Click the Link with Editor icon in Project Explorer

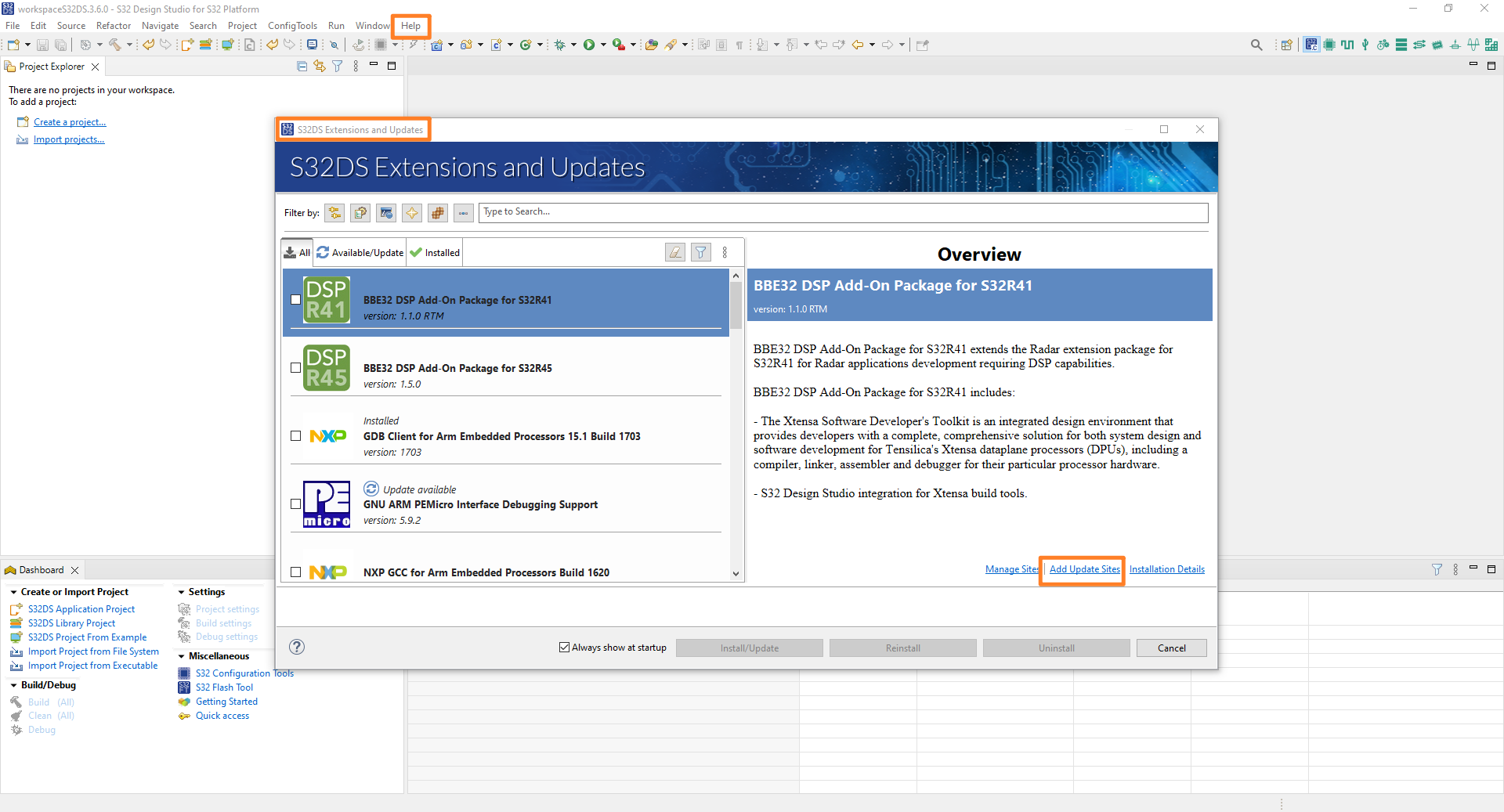(x=320, y=67)
